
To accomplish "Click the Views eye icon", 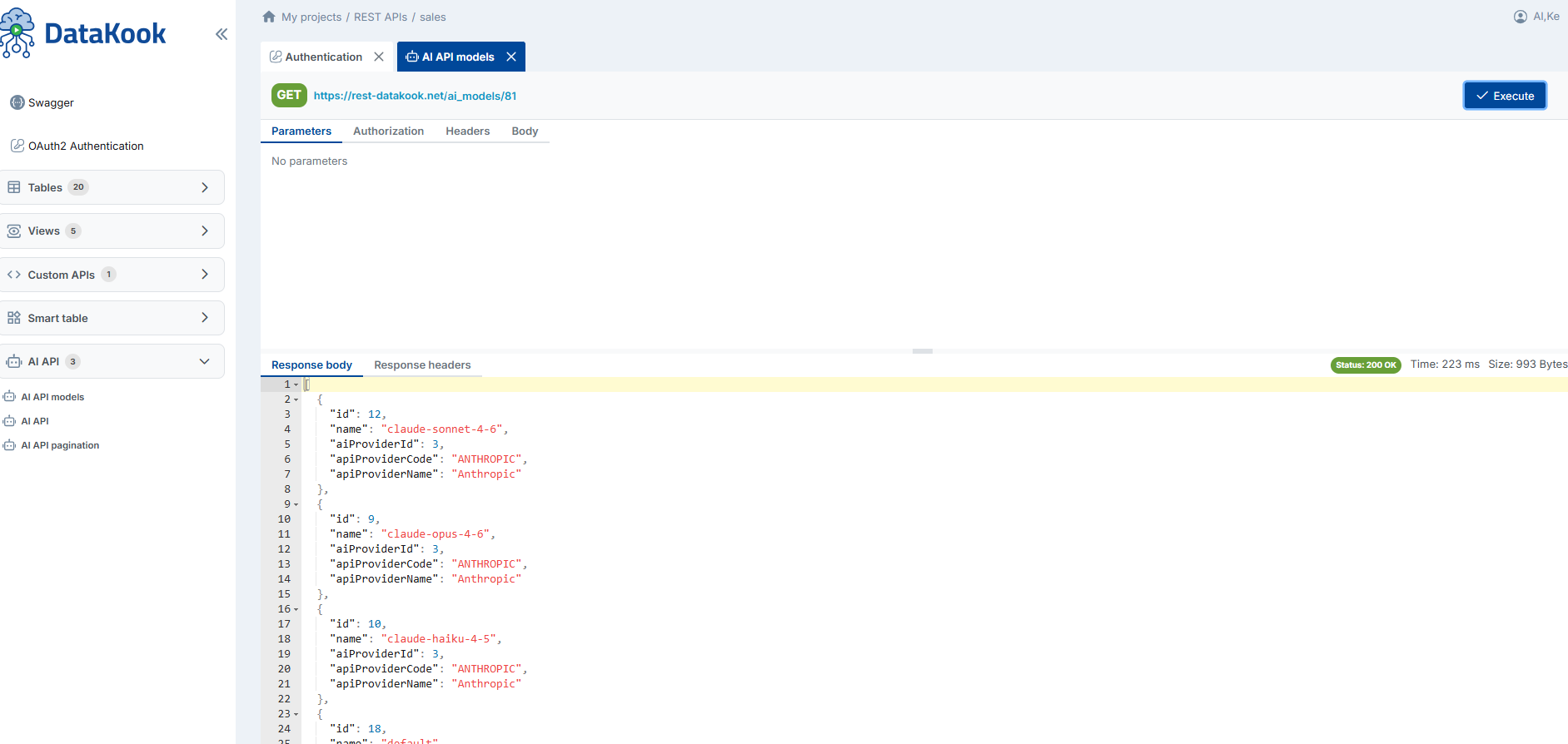I will (14, 231).
